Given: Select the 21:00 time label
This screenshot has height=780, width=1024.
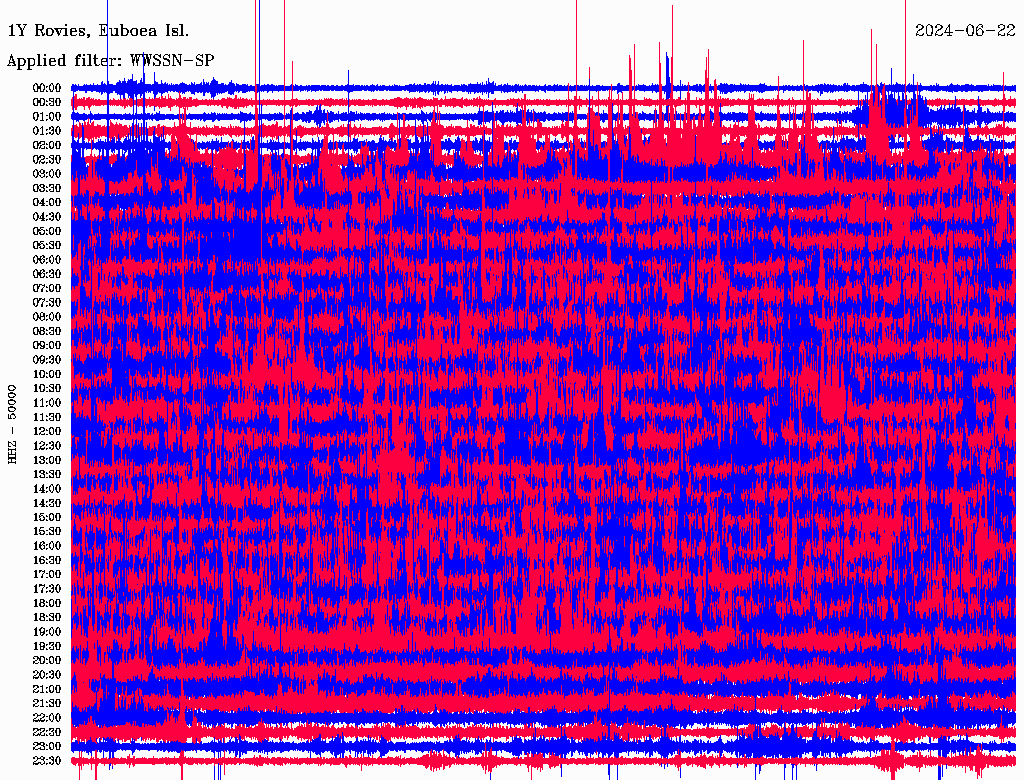Looking at the screenshot, I should (x=47, y=689).
